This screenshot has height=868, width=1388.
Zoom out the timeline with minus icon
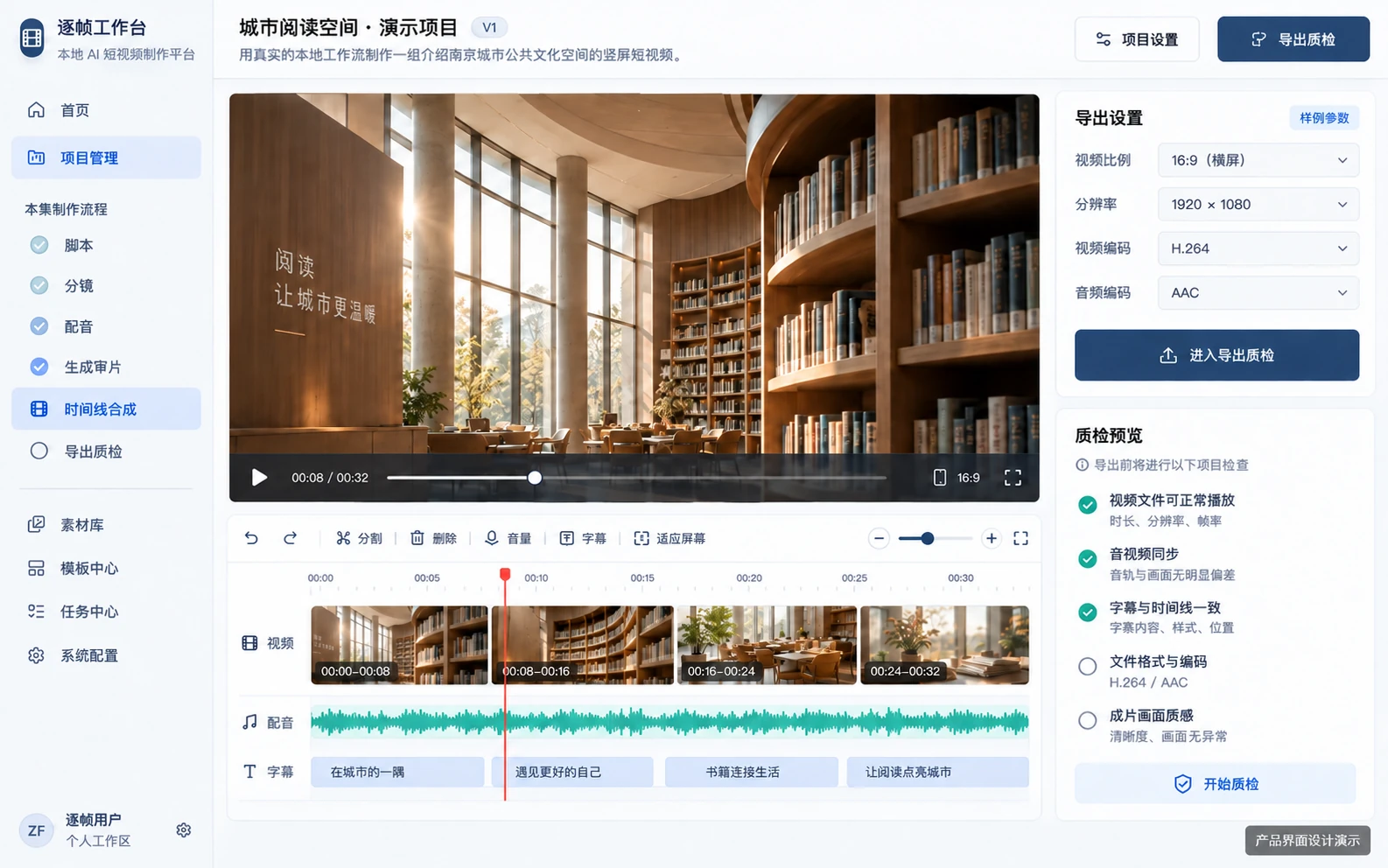[879, 539]
